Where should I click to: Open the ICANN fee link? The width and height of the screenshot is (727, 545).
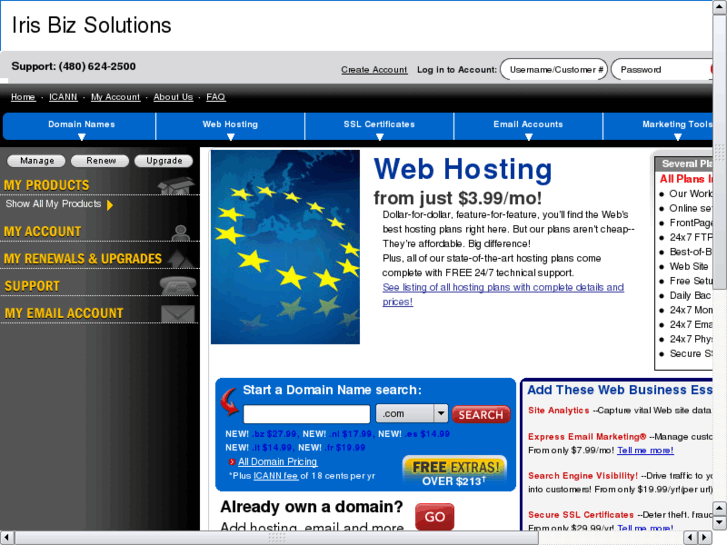pos(275,476)
